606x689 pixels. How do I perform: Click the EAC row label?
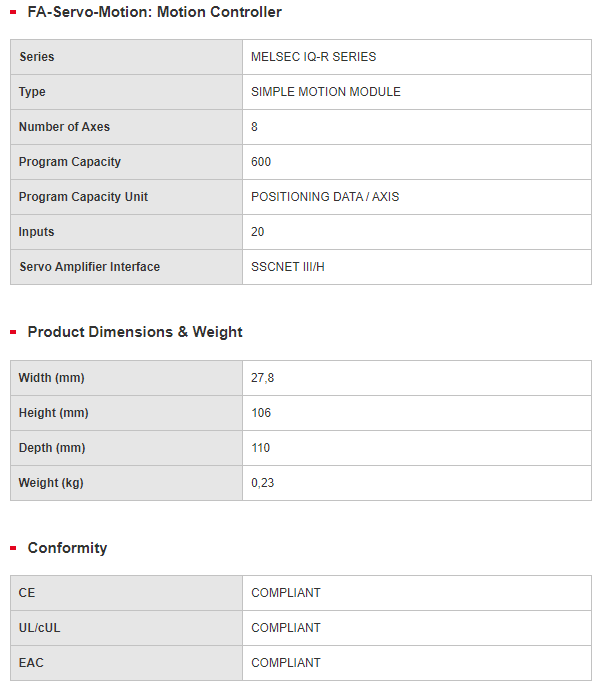[x=31, y=663]
